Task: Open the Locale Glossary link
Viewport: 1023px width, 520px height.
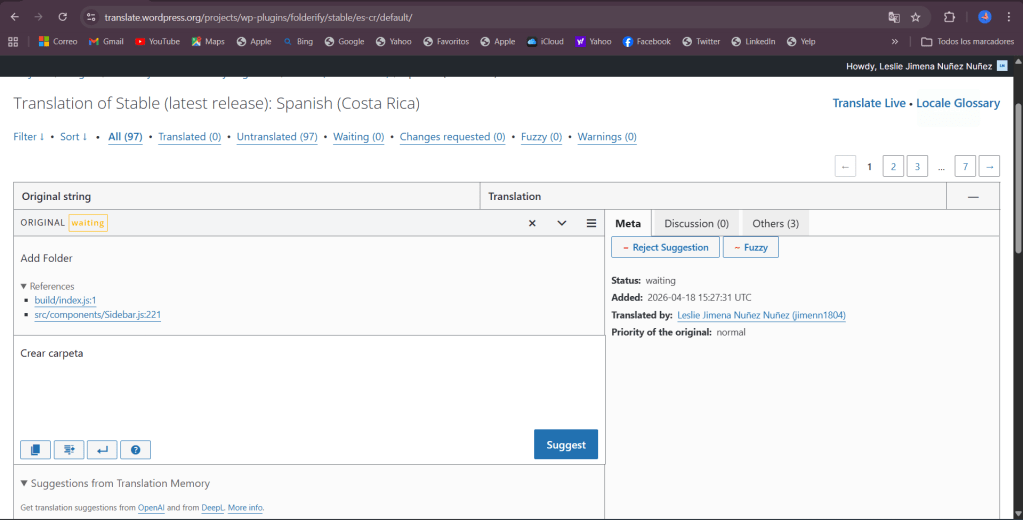Action: 958,103
